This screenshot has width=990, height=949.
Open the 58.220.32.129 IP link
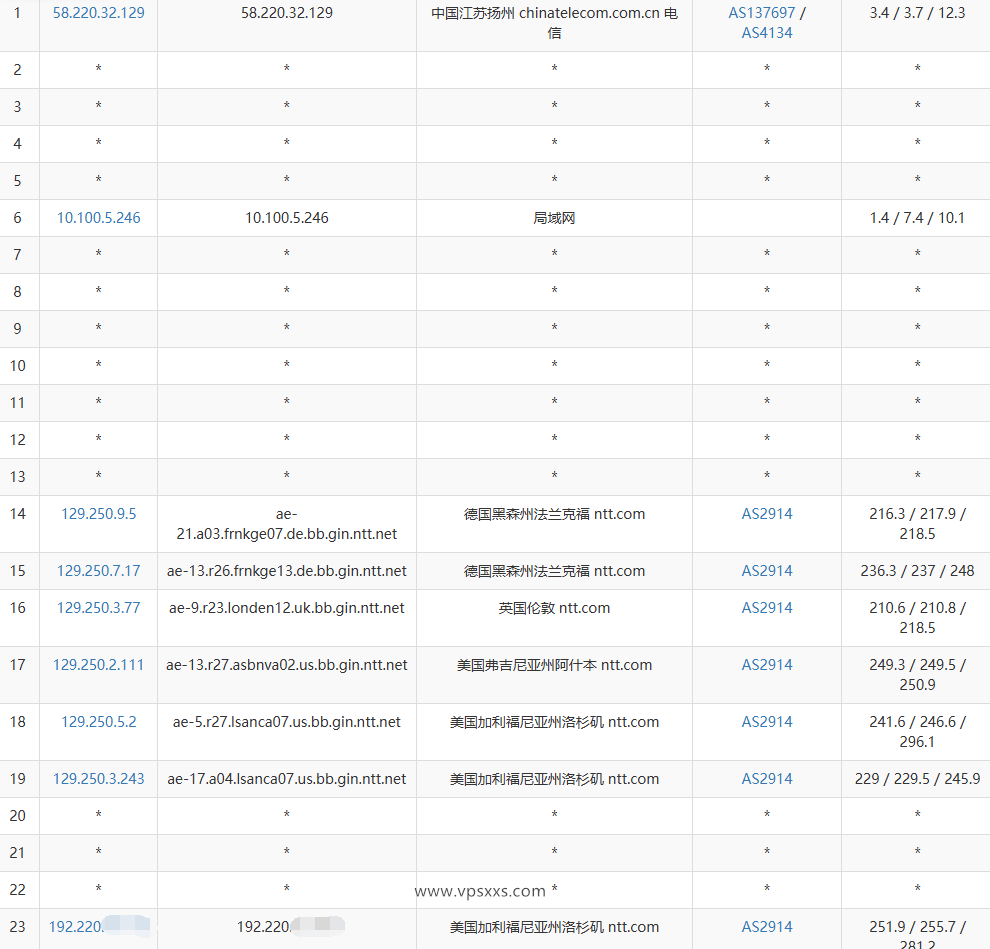click(x=98, y=13)
